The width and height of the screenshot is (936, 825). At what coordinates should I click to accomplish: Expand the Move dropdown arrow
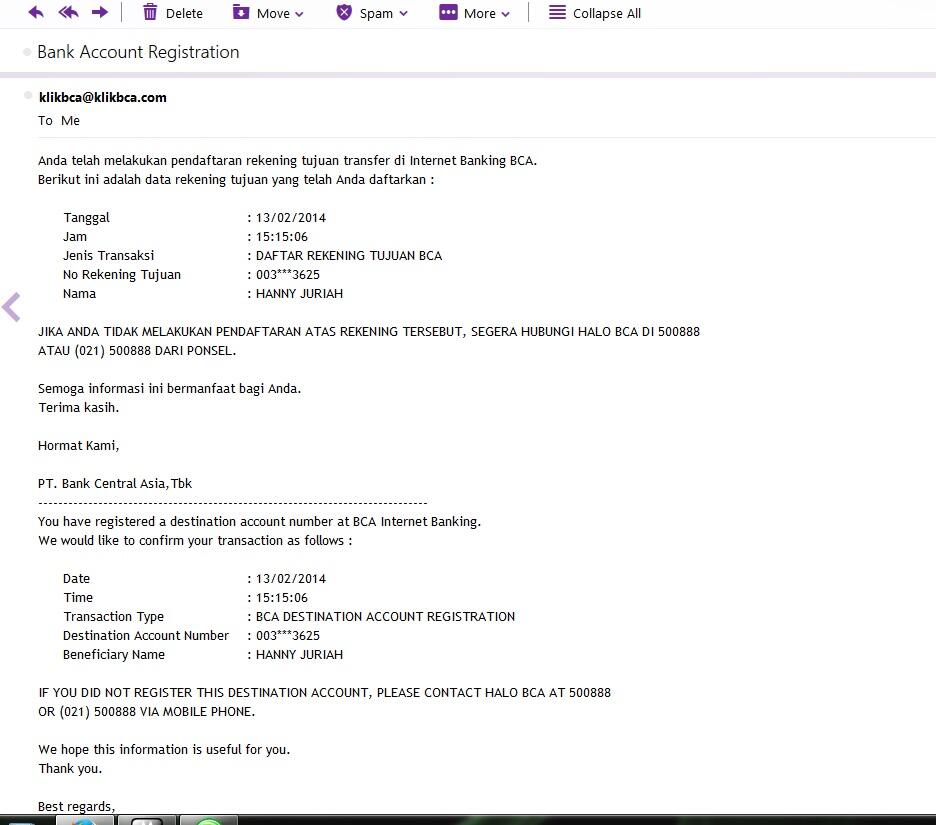click(299, 14)
